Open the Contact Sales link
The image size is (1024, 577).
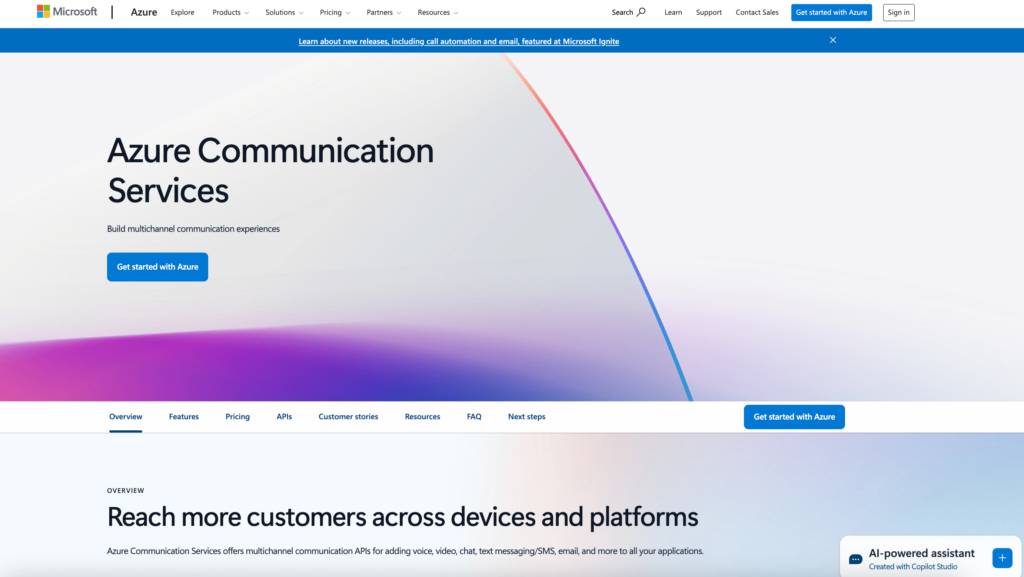pyautogui.click(x=757, y=13)
